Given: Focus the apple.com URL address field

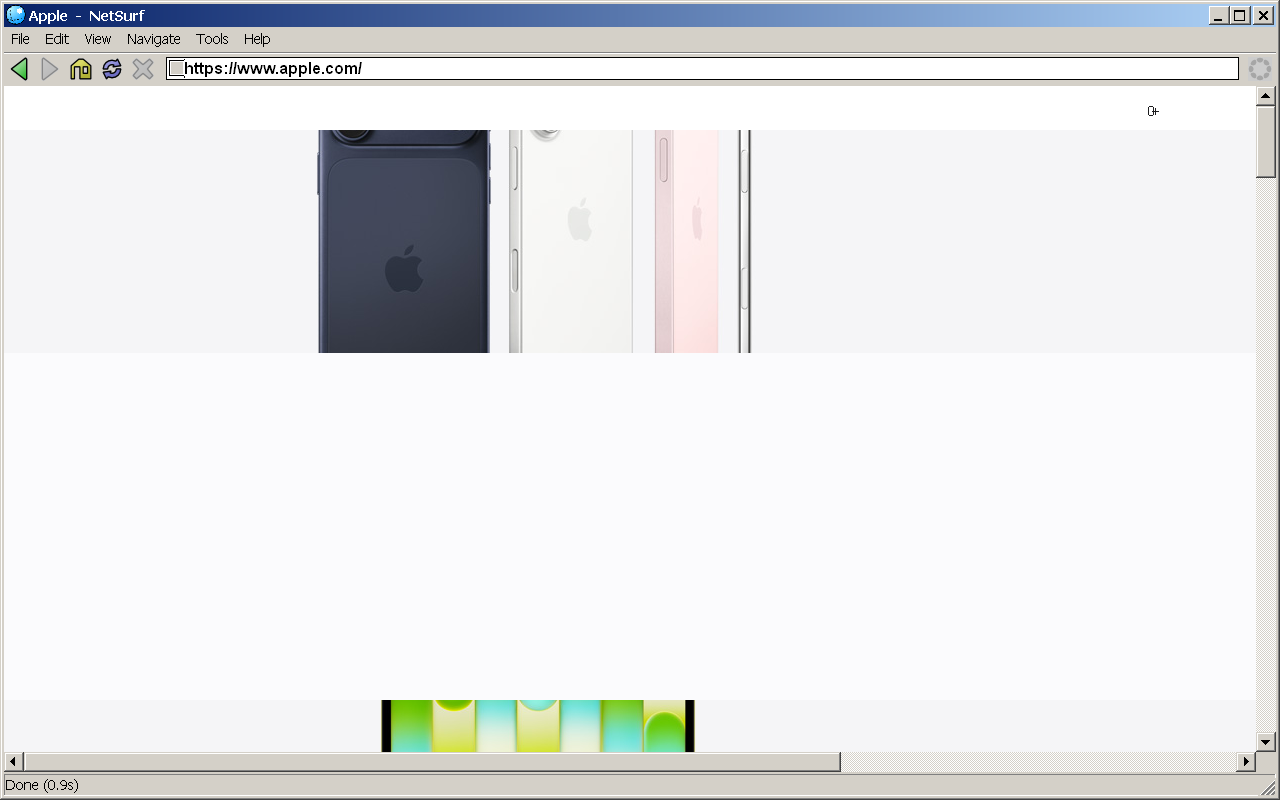Looking at the screenshot, I should pos(700,69).
